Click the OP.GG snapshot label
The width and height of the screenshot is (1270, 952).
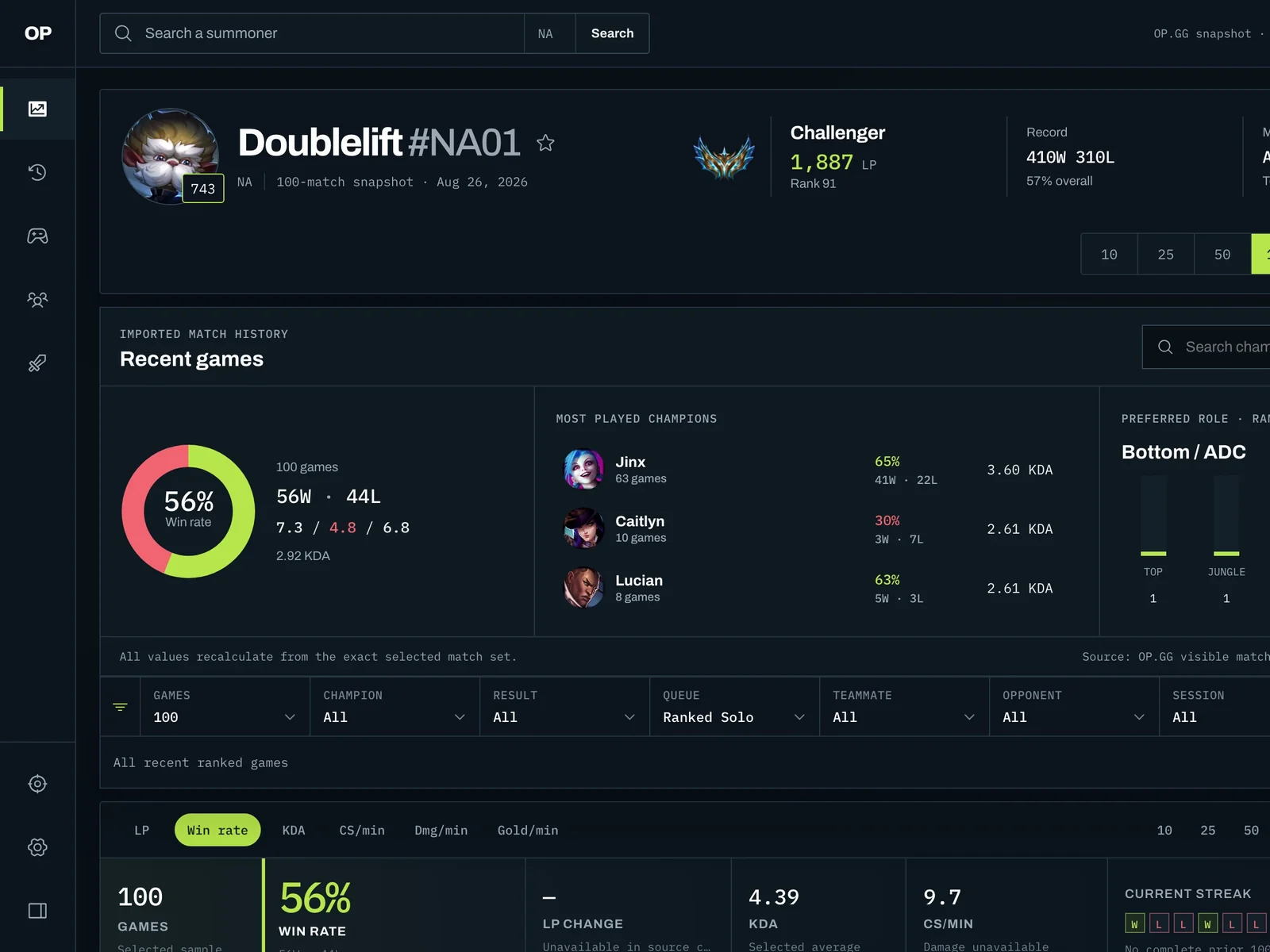(1203, 33)
